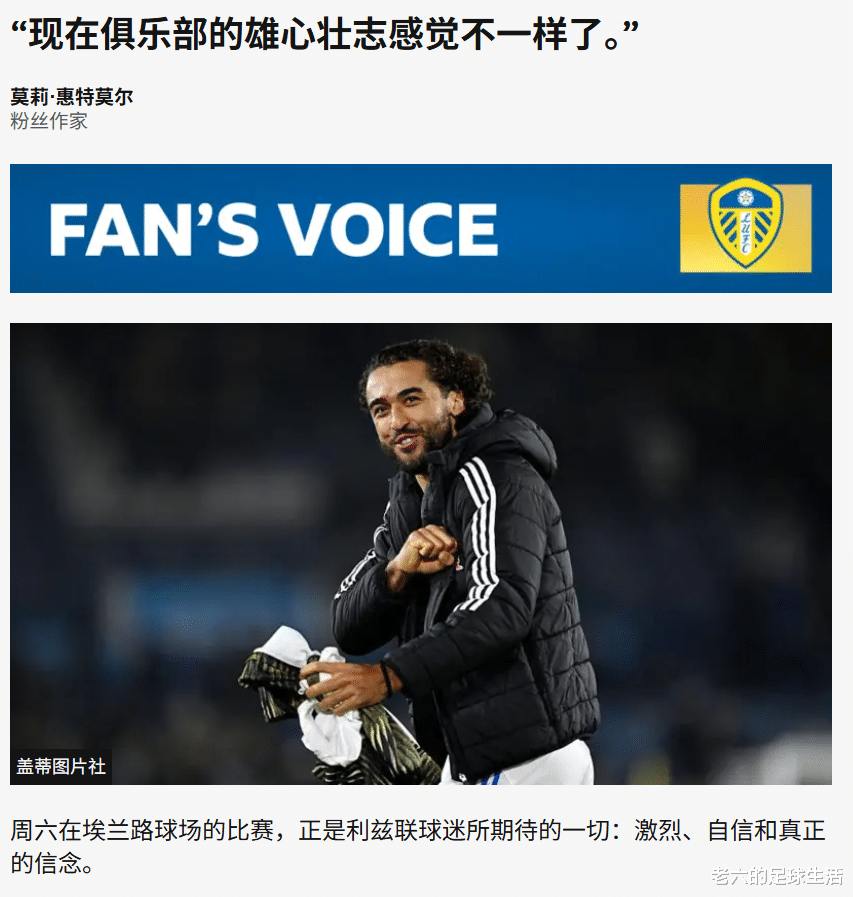
Task: Click the 粉丝作家 byline label
Action: tap(49, 121)
